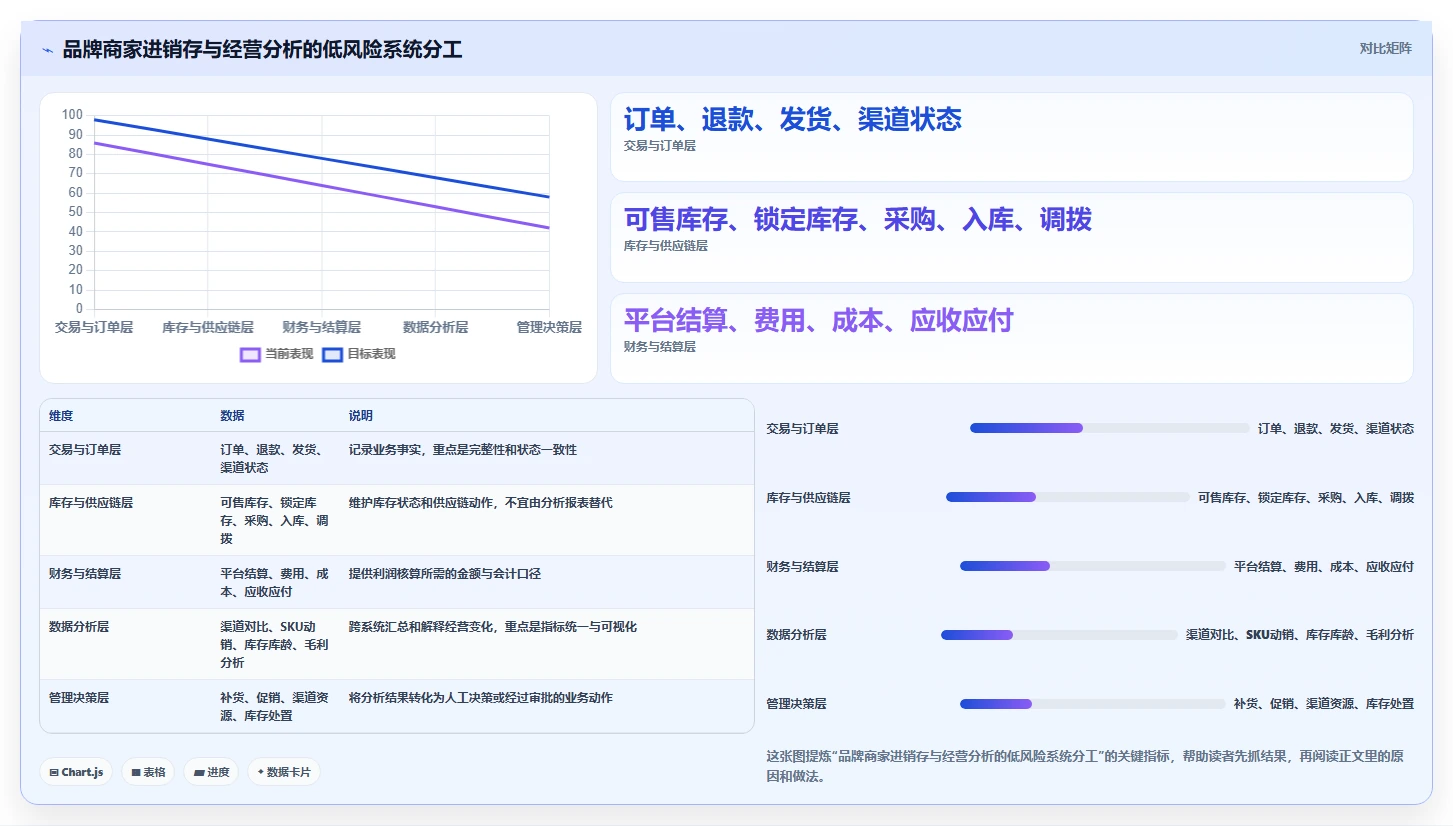Click the progress label 渠道对比、SKU动销、库存库龄、毛利分析
Image resolution: width=1453 pixels, height=826 pixels.
point(1300,635)
